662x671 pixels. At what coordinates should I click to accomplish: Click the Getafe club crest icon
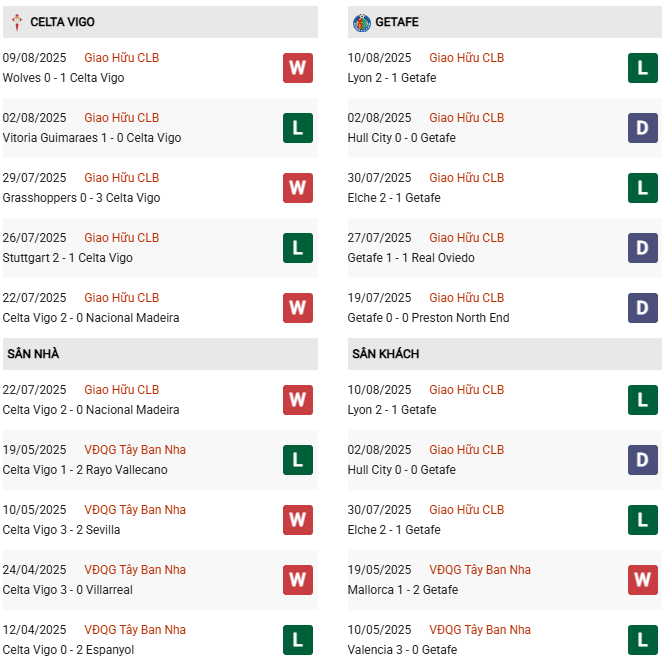(361, 22)
